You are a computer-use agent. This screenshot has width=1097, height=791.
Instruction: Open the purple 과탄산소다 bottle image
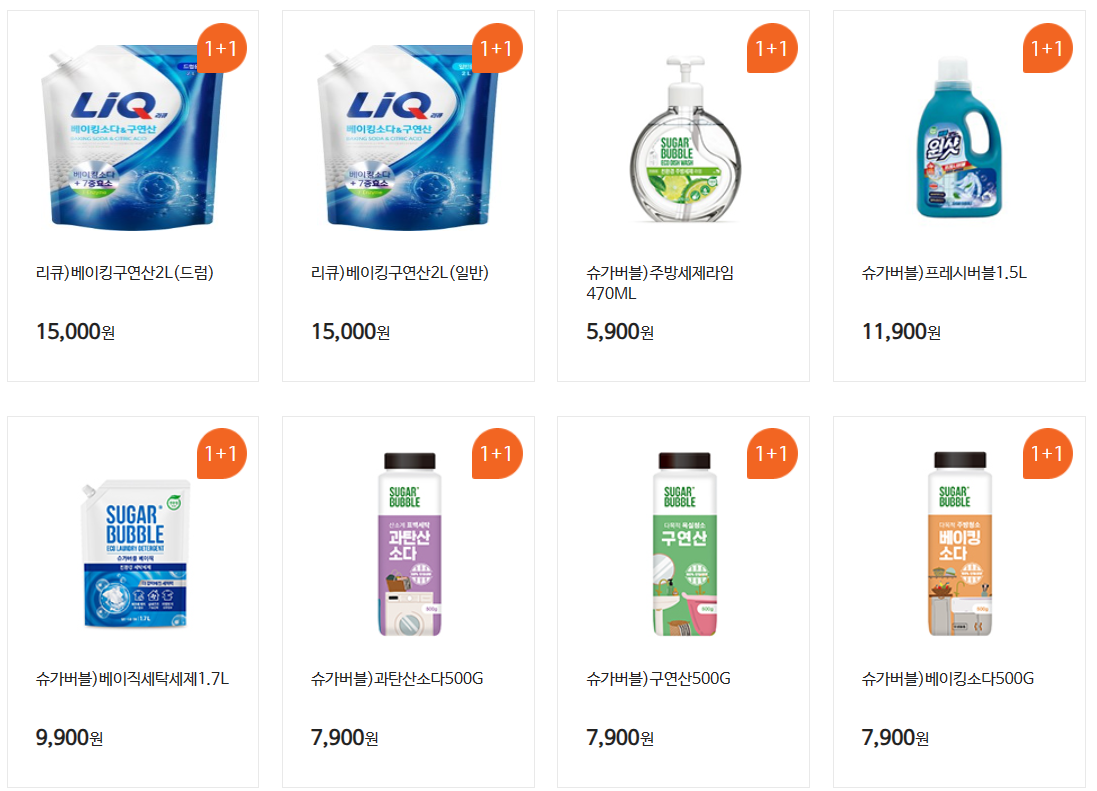(x=409, y=544)
